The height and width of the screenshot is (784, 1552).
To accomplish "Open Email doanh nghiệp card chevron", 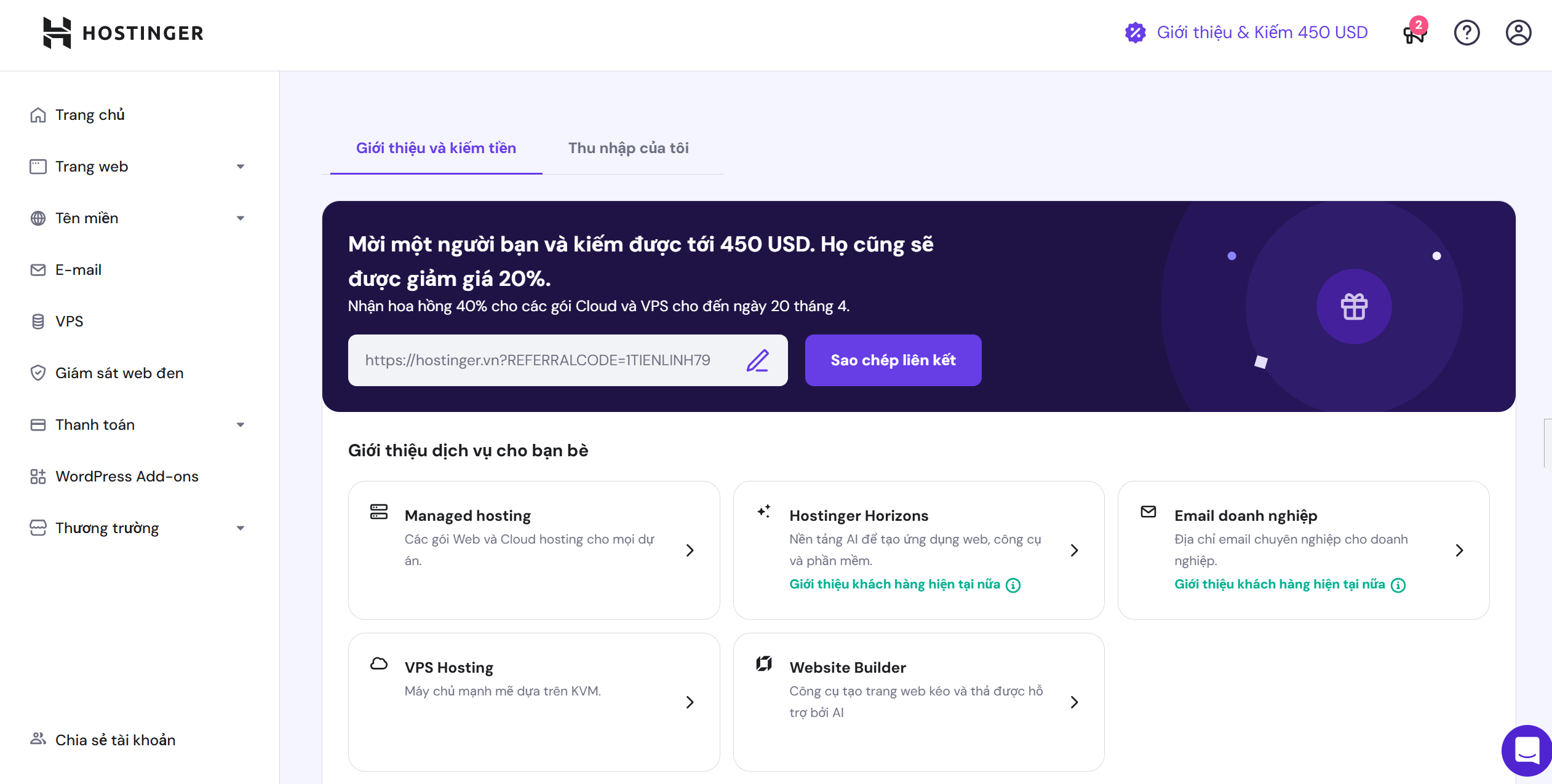I will [x=1460, y=550].
